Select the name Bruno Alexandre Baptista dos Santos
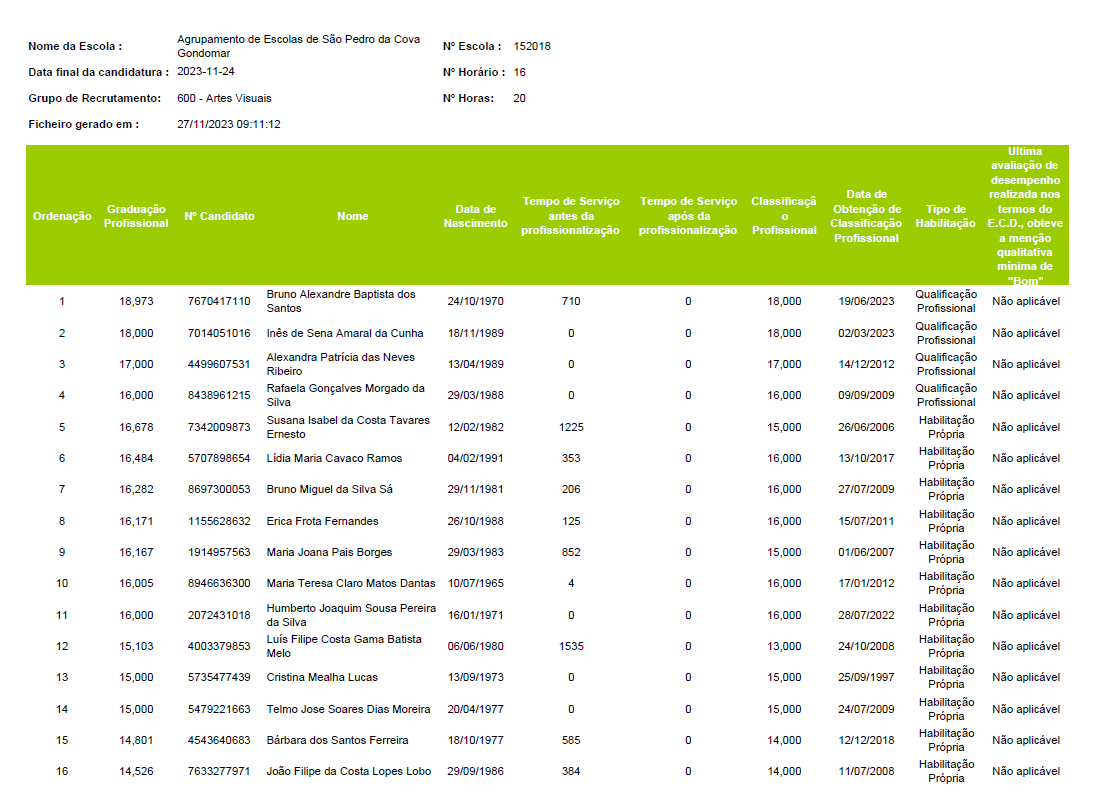1110x805 pixels. 340,301
